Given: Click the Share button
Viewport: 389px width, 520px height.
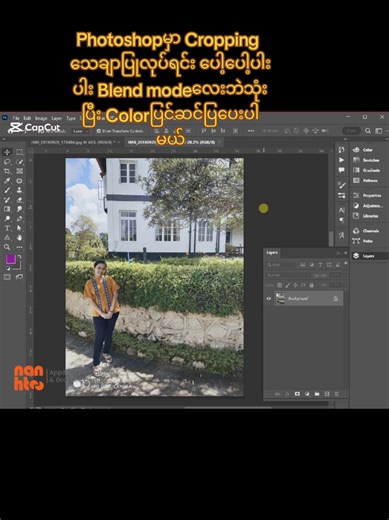Looking at the screenshot, I should pyautogui.click(x=351, y=131).
